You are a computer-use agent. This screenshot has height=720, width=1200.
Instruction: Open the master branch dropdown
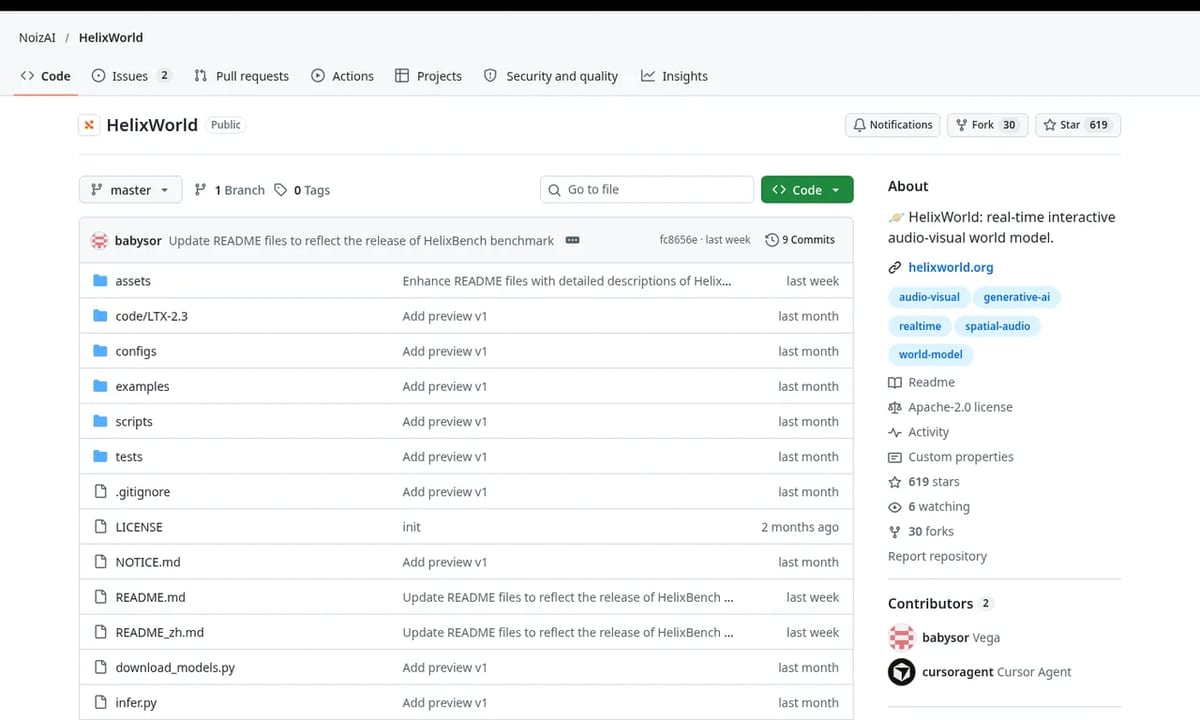click(130, 190)
